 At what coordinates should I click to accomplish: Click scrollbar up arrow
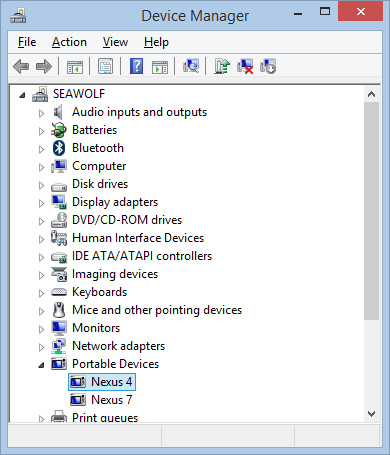[x=371, y=94]
